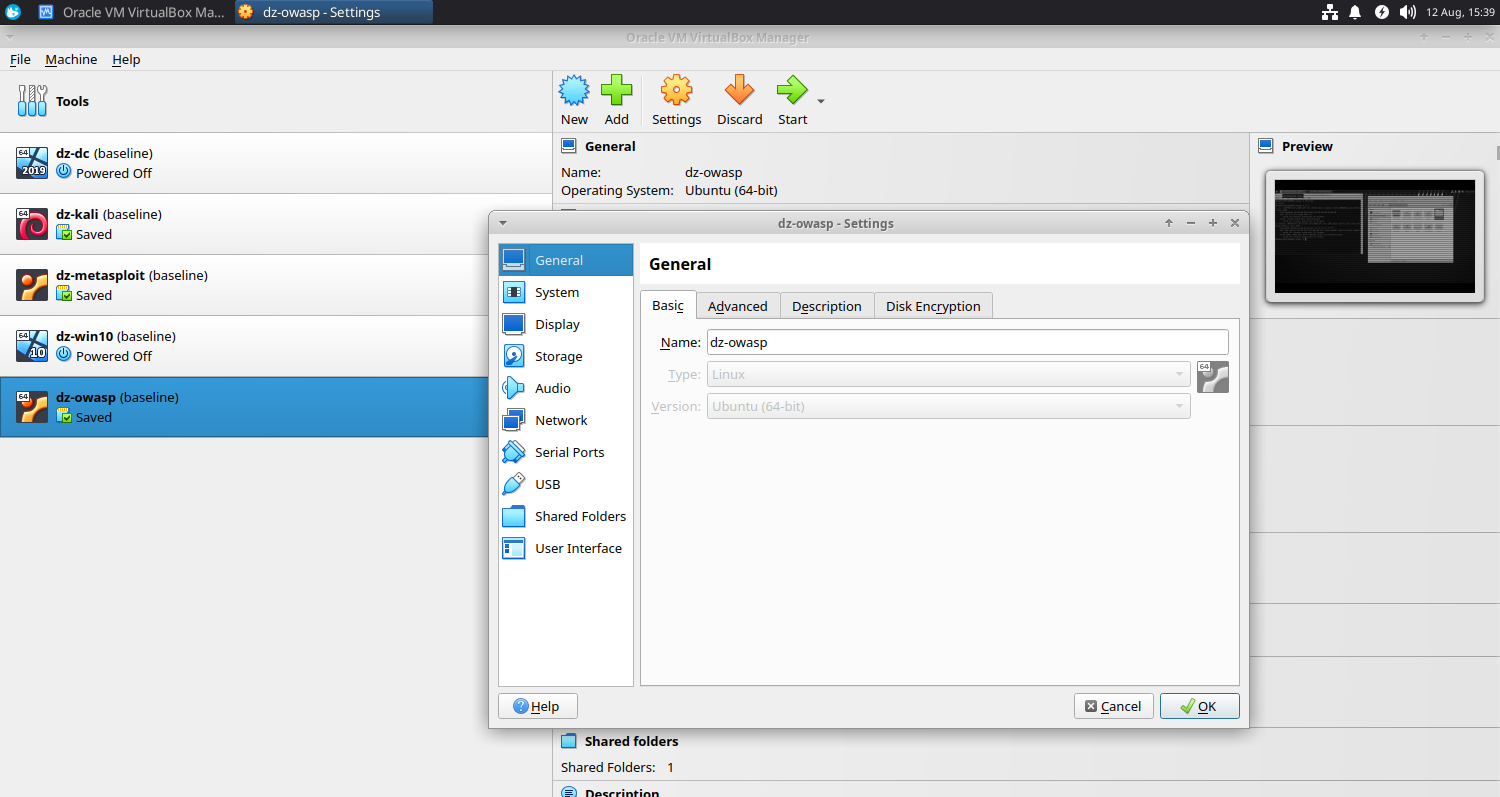
Task: Confirm settings with OK button
Action: [x=1200, y=706]
